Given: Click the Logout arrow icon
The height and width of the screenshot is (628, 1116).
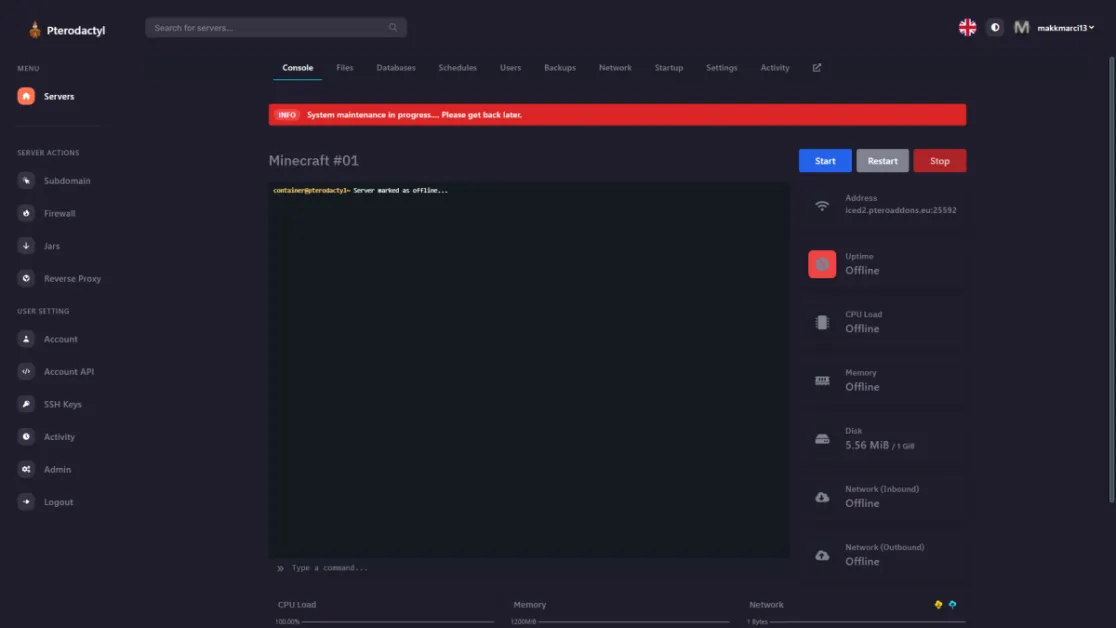Looking at the screenshot, I should [26, 502].
